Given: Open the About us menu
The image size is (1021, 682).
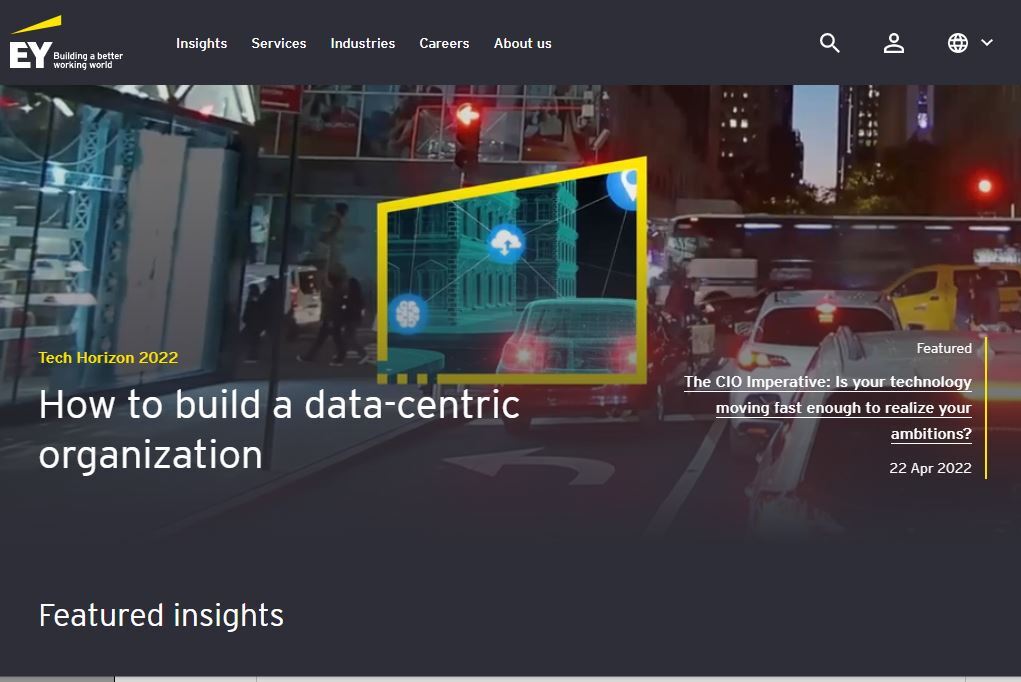Looking at the screenshot, I should (522, 43).
